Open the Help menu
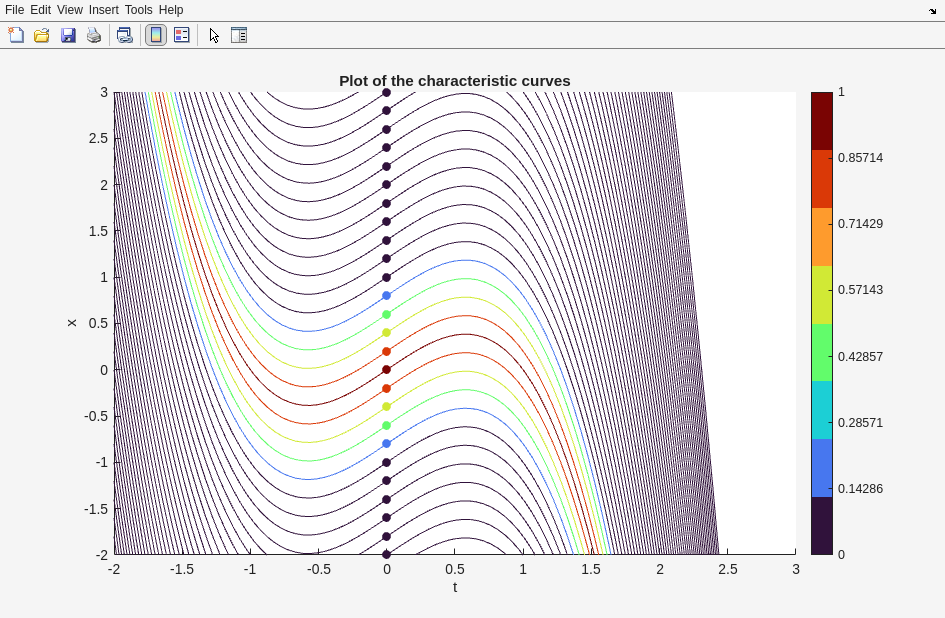Image resolution: width=945 pixels, height=618 pixels. point(171,10)
